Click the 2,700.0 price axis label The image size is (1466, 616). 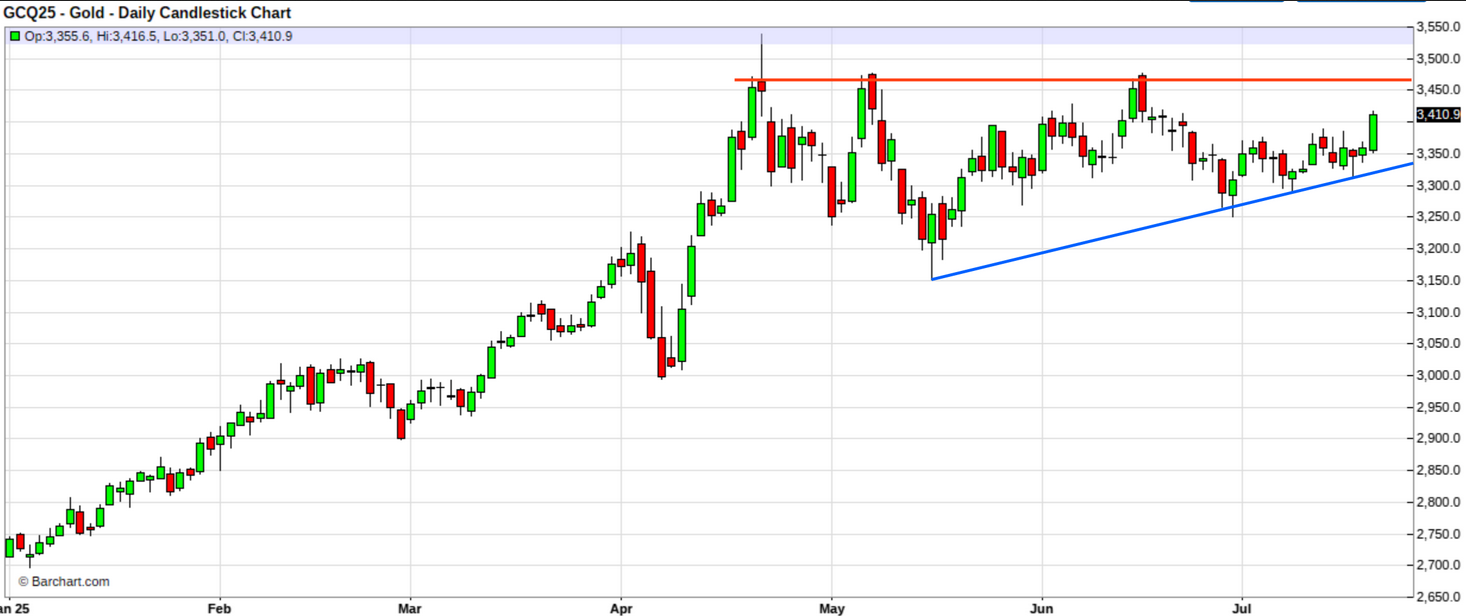click(x=1440, y=566)
